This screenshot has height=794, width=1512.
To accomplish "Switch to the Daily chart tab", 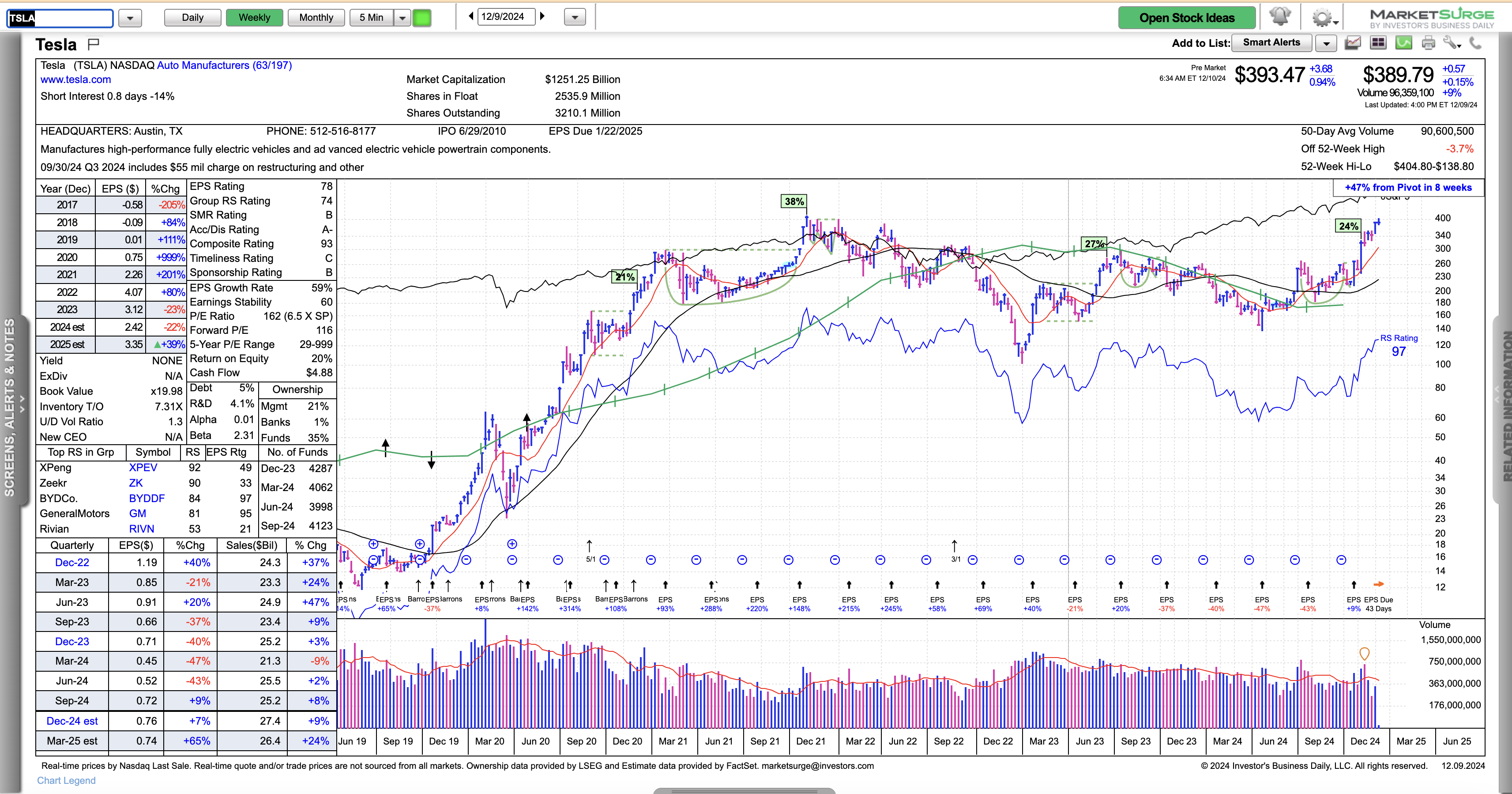I will coord(192,18).
